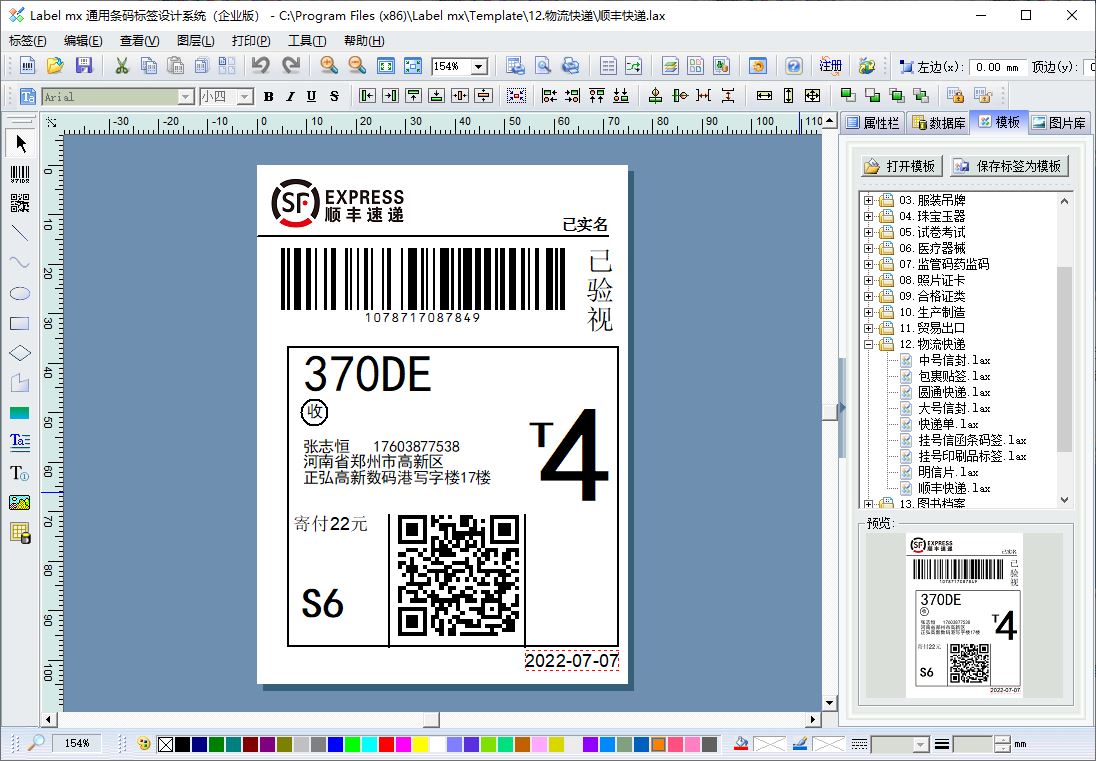Expand the 10.生产制造 folder
The height and width of the screenshot is (761, 1096).
(868, 312)
